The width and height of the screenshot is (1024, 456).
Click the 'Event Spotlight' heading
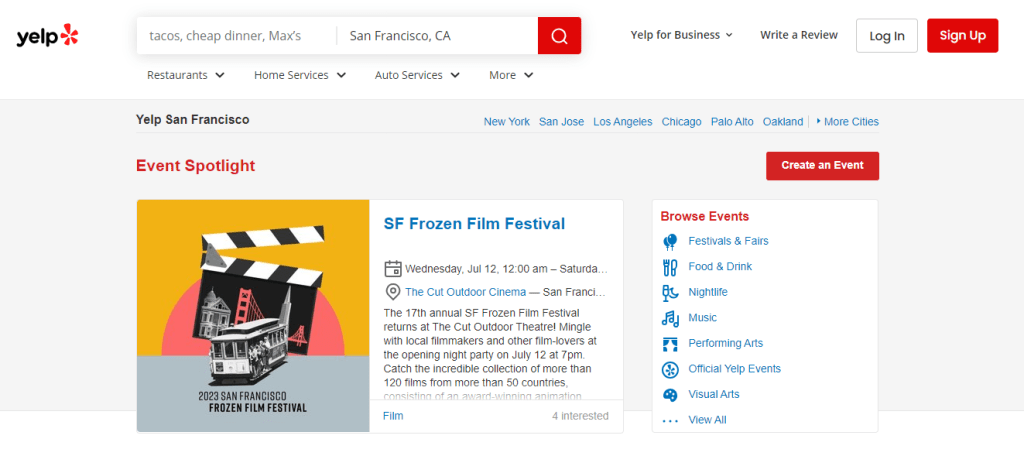click(195, 166)
